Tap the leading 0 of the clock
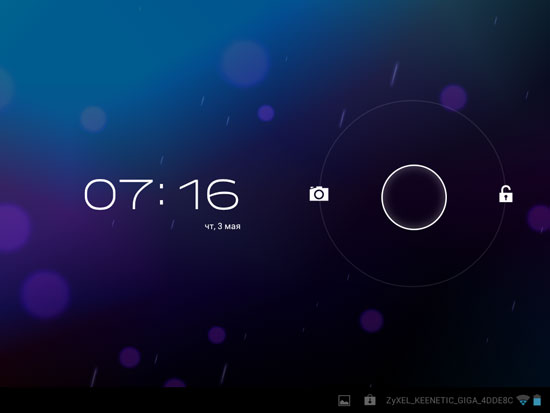Viewport: 550px width, 413px height. [100, 194]
